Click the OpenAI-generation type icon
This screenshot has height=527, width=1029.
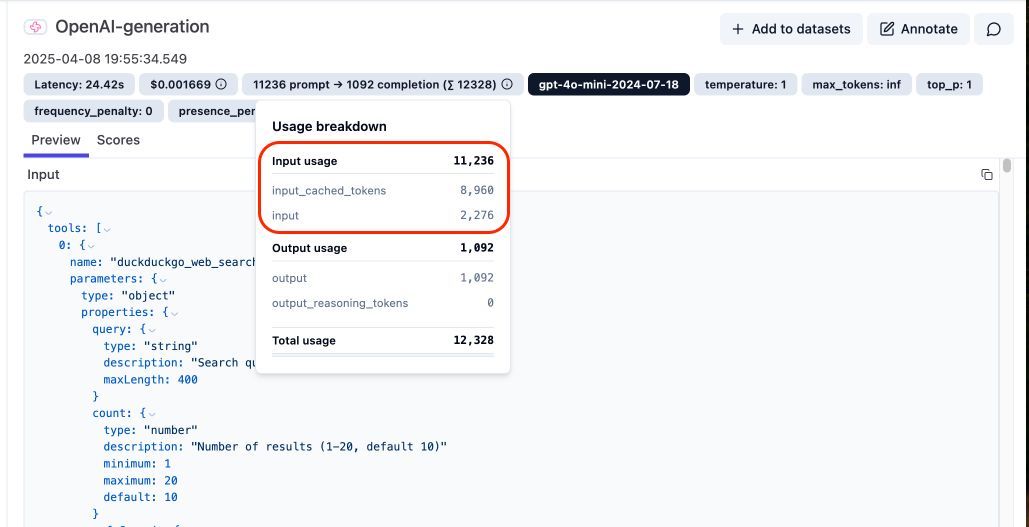click(35, 27)
